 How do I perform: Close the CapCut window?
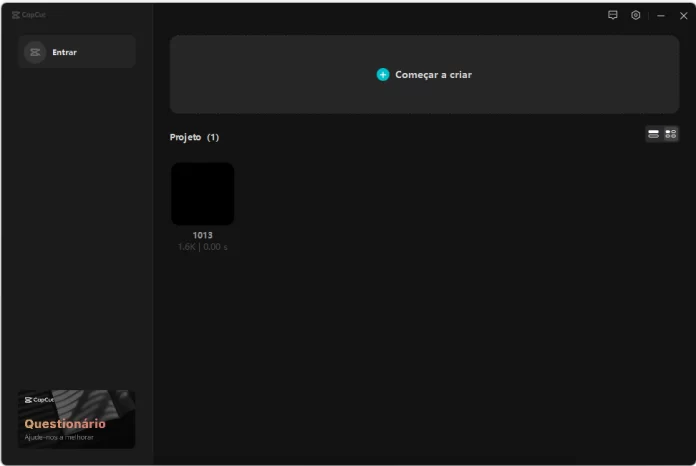684,16
